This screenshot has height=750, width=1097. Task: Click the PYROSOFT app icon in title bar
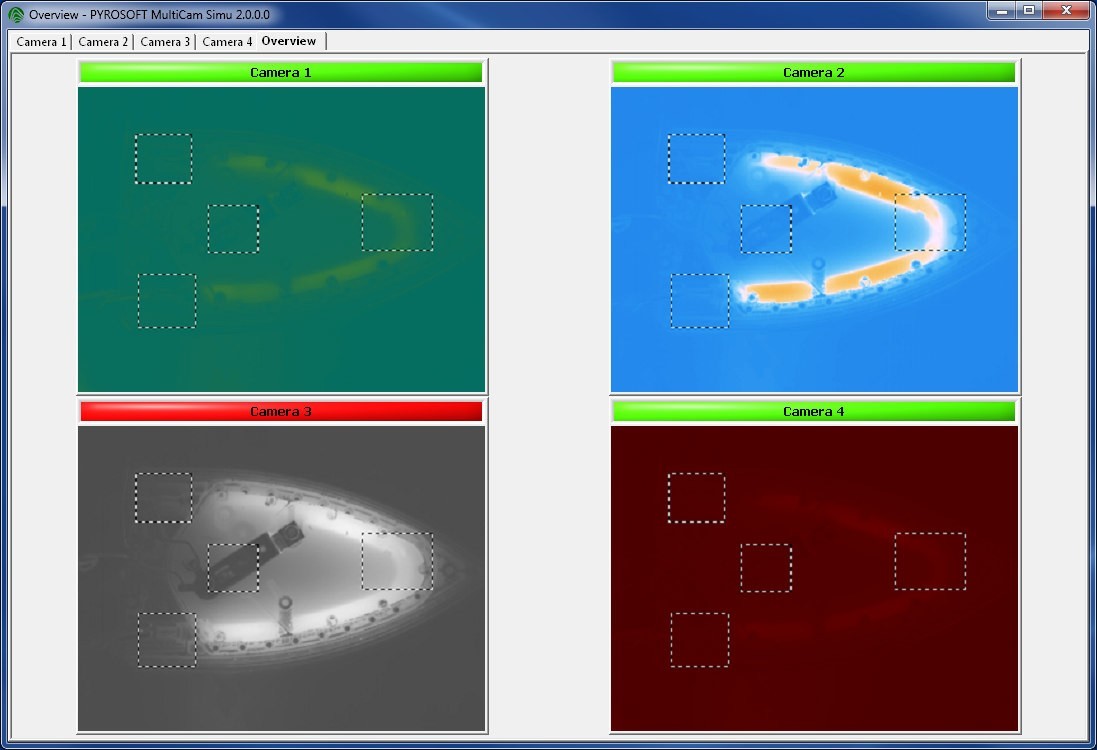[x=16, y=15]
